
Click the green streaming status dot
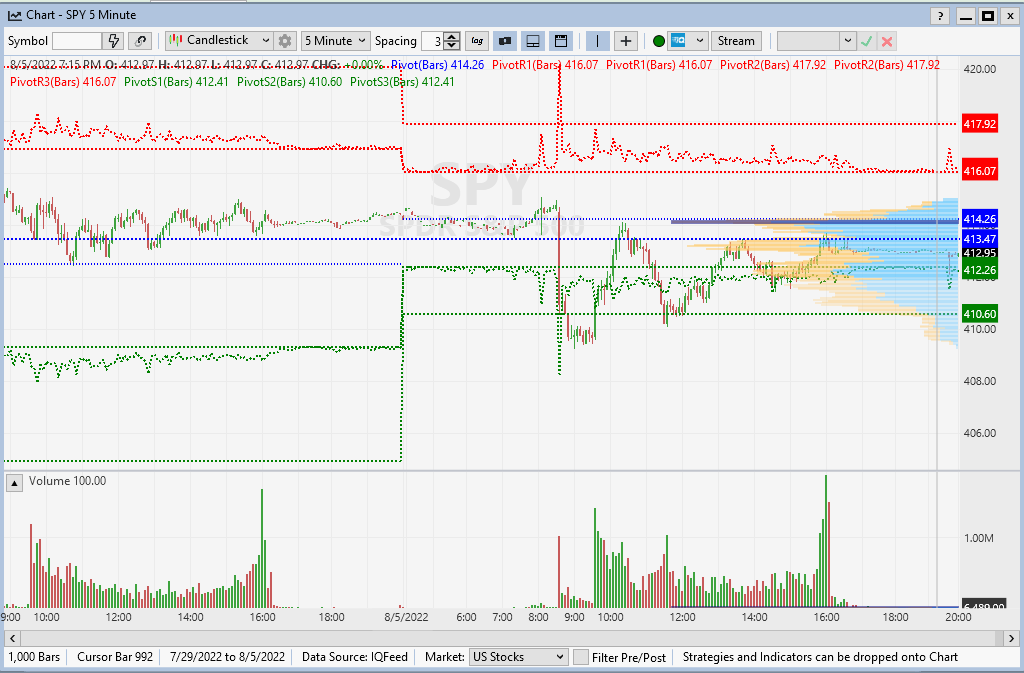pyautogui.click(x=658, y=41)
